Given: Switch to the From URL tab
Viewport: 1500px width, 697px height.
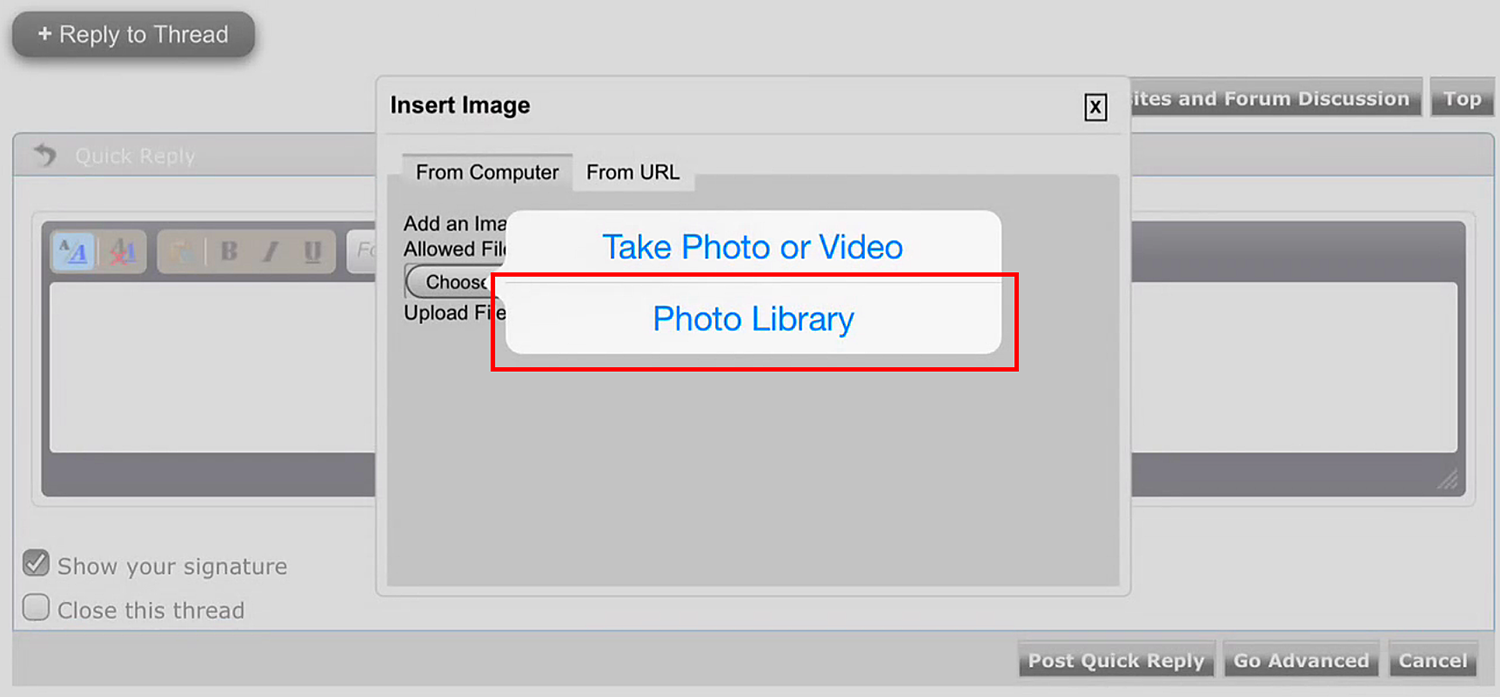Looking at the screenshot, I should (x=633, y=172).
